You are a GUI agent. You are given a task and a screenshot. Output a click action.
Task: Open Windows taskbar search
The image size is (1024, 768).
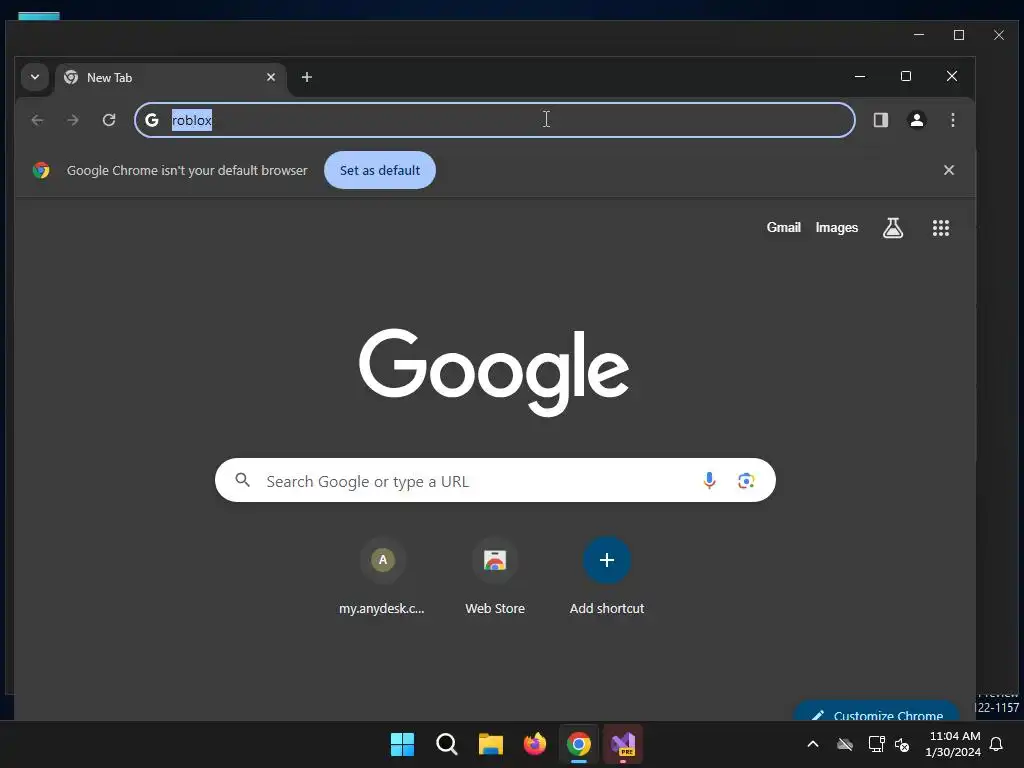coord(447,744)
